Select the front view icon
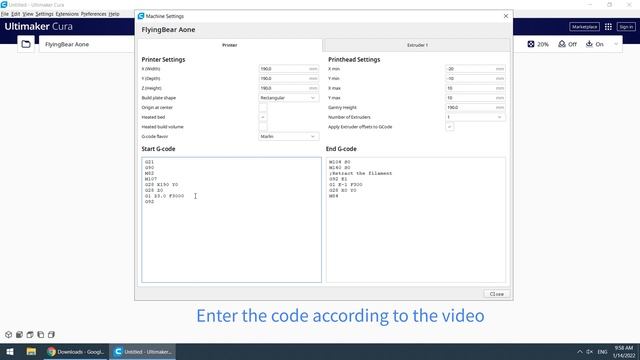The width and height of the screenshot is (640, 360). click(19, 335)
